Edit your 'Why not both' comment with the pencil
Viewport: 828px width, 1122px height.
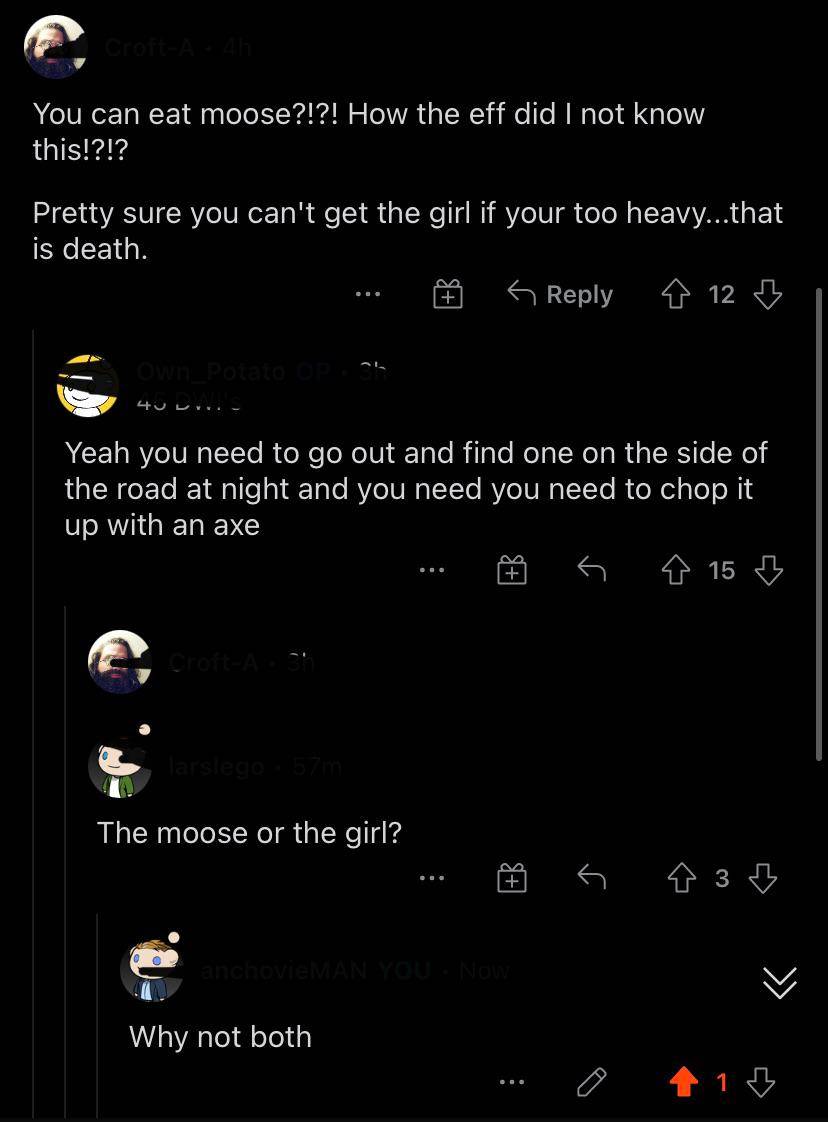(591, 1082)
